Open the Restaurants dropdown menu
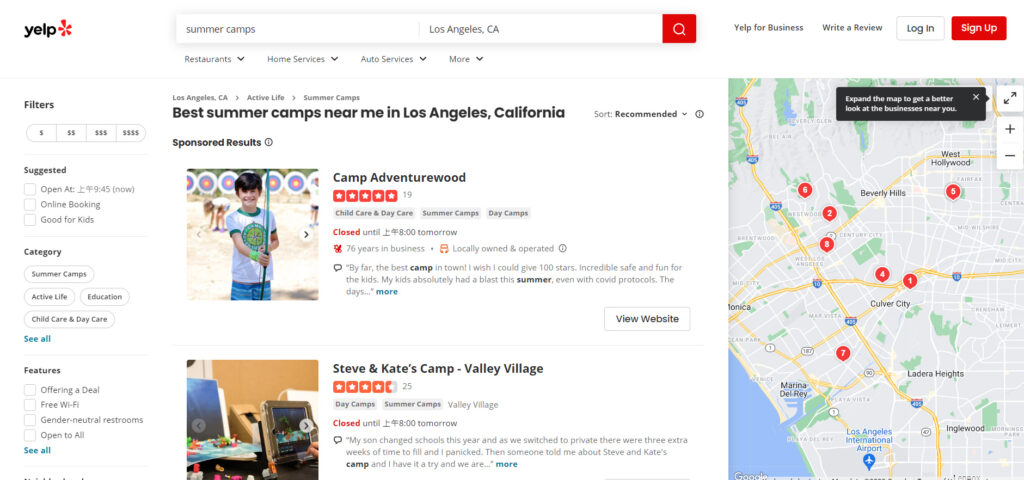Viewport: 1024px width, 480px height. [x=214, y=59]
